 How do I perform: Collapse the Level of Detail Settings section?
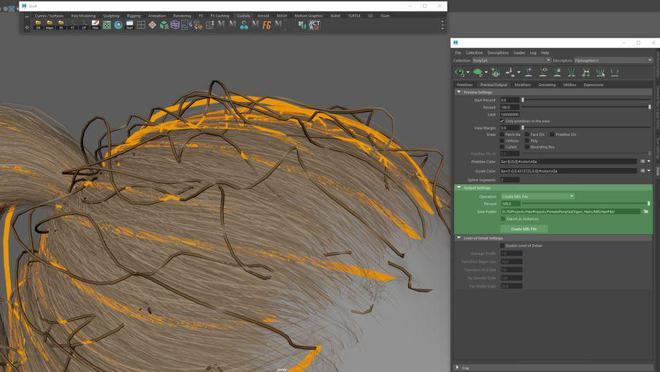pos(459,238)
